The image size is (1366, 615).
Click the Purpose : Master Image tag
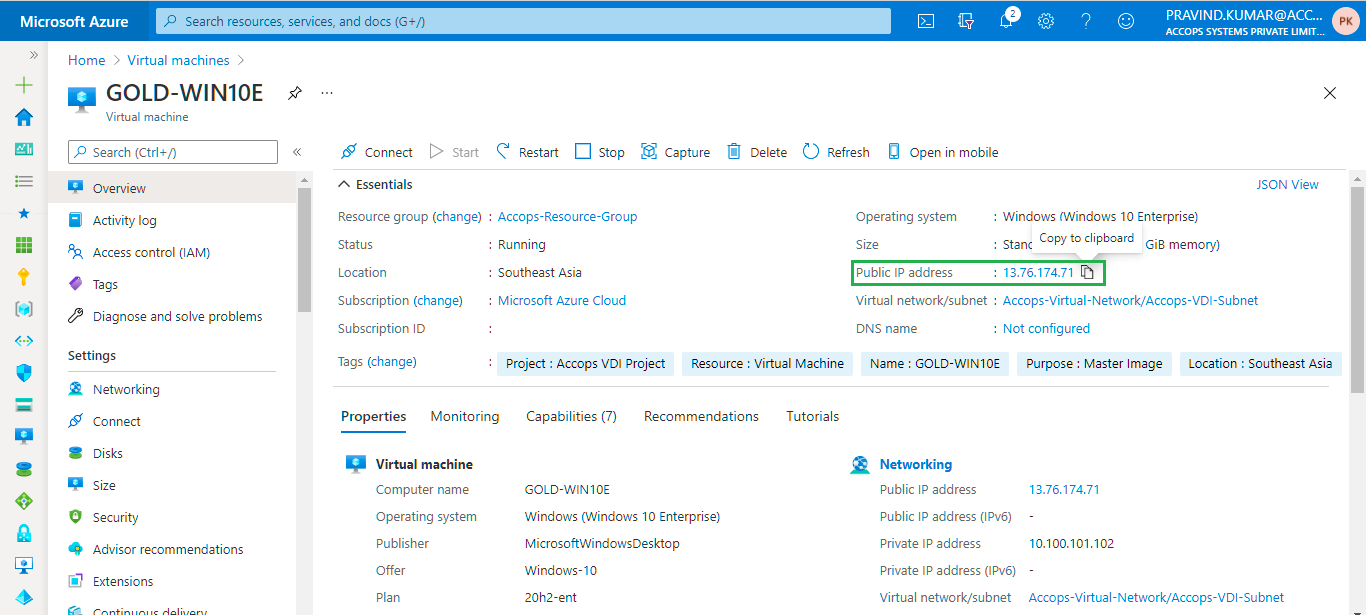tap(1094, 363)
